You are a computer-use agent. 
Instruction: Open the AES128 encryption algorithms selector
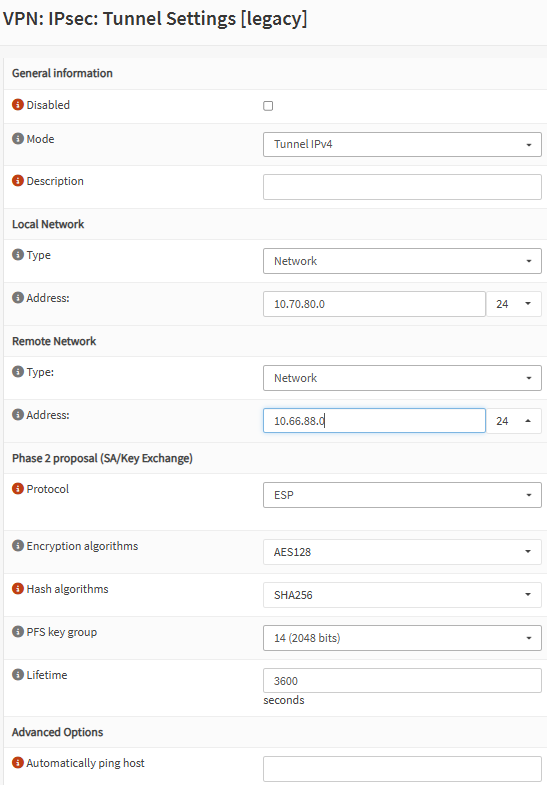(402, 552)
